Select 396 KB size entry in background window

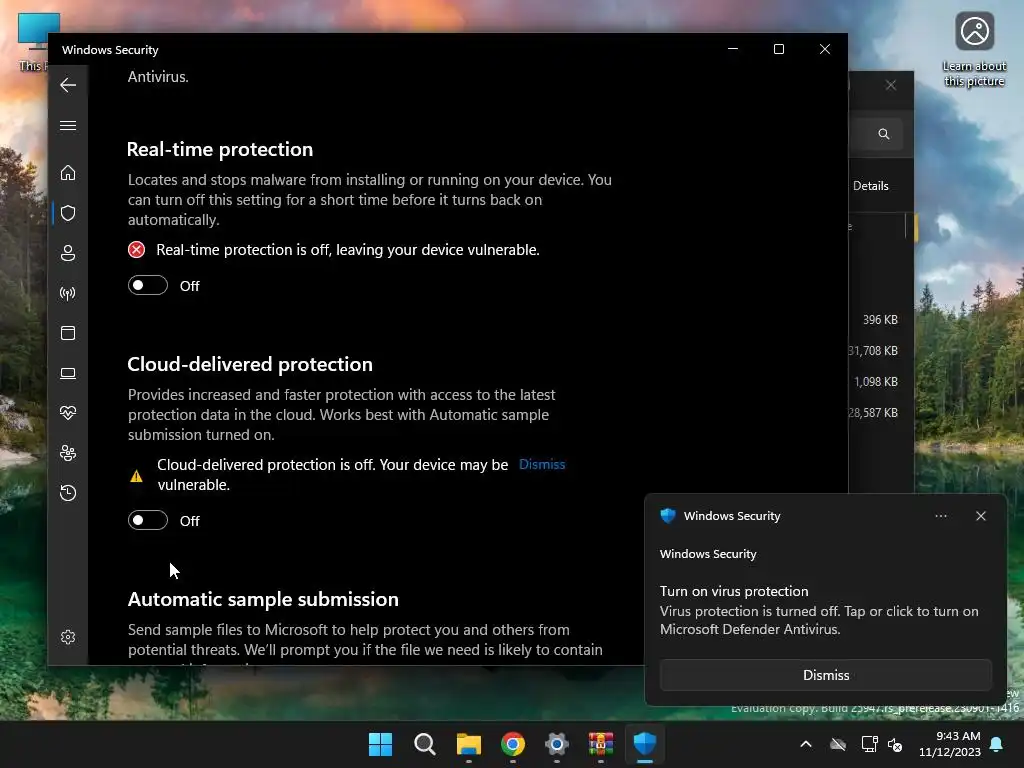pos(880,319)
